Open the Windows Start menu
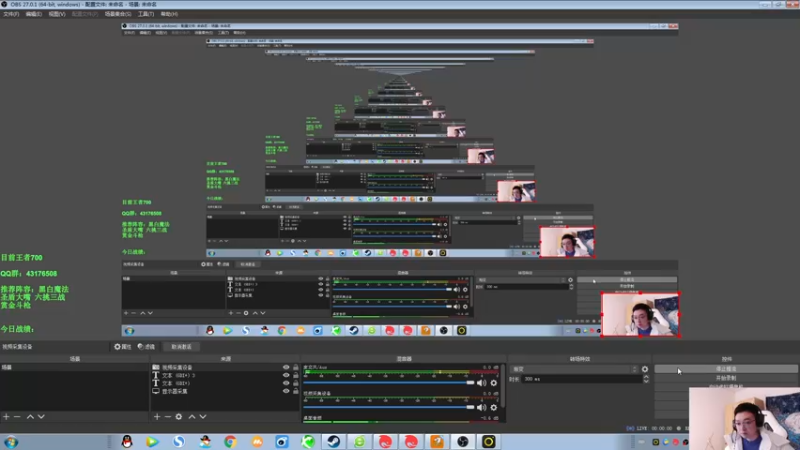Screen dimensions: 800x450 (x=11, y=442)
